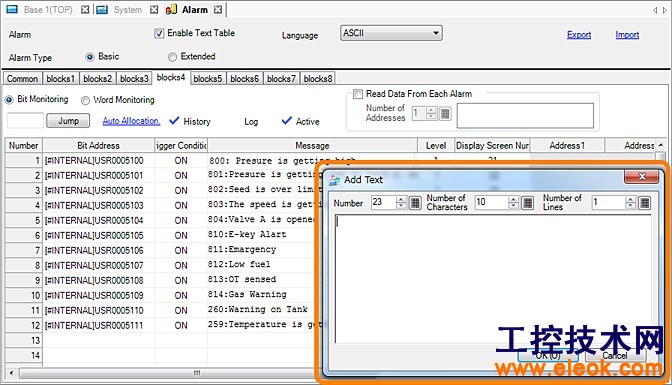Select message '814:Gas Warning'
The width and height of the screenshot is (672, 385).
pos(247,295)
